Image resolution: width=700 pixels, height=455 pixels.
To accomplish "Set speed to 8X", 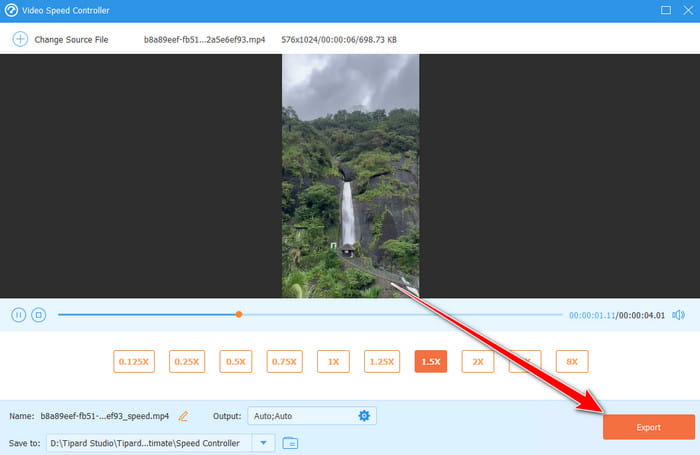I will pyautogui.click(x=573, y=362).
